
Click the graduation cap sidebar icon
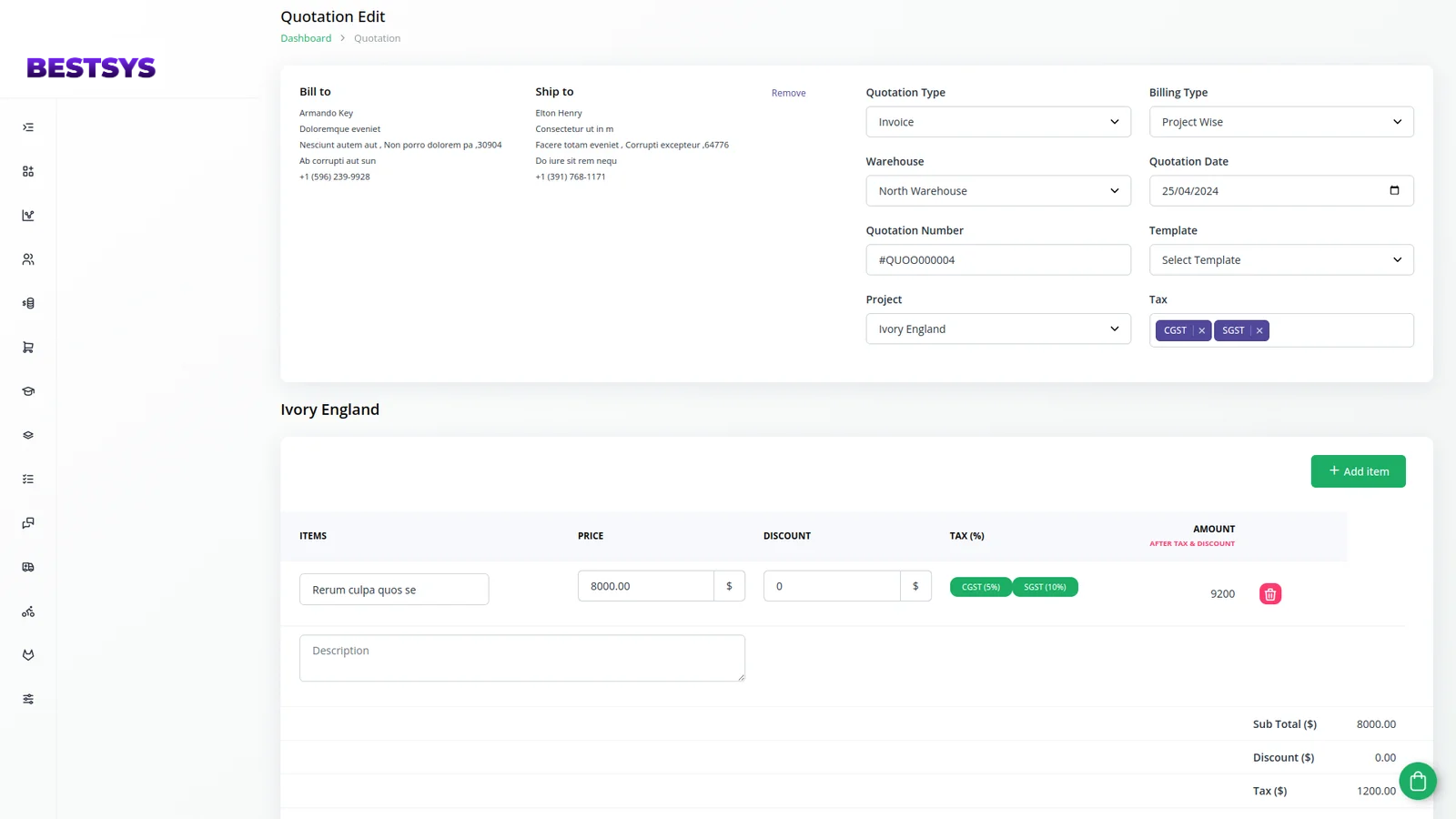(x=28, y=391)
